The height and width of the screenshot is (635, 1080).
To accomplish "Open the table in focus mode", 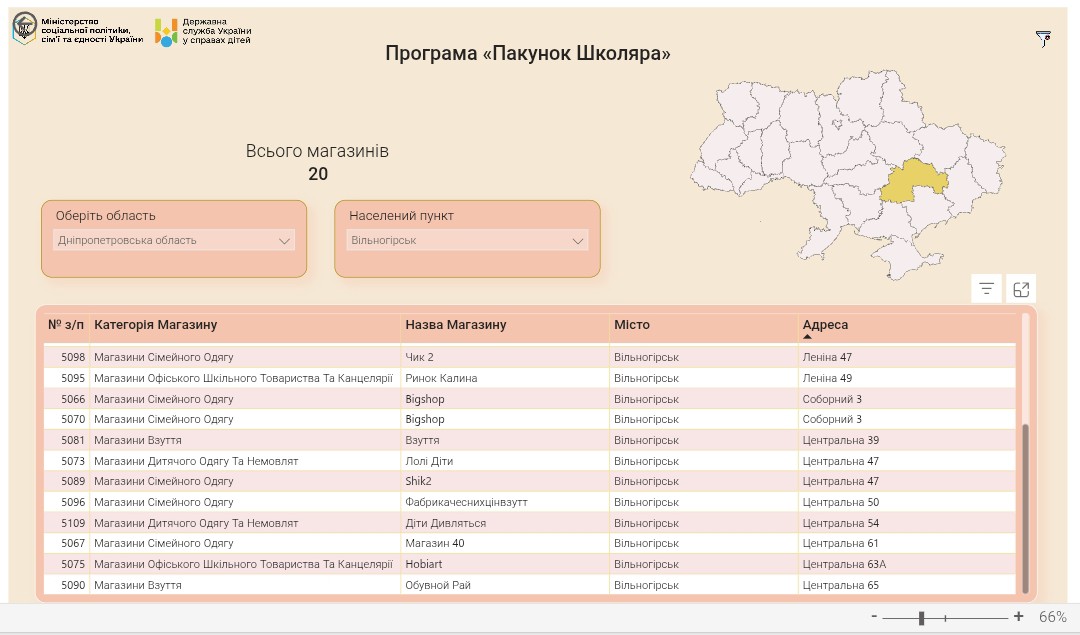I will (1021, 289).
